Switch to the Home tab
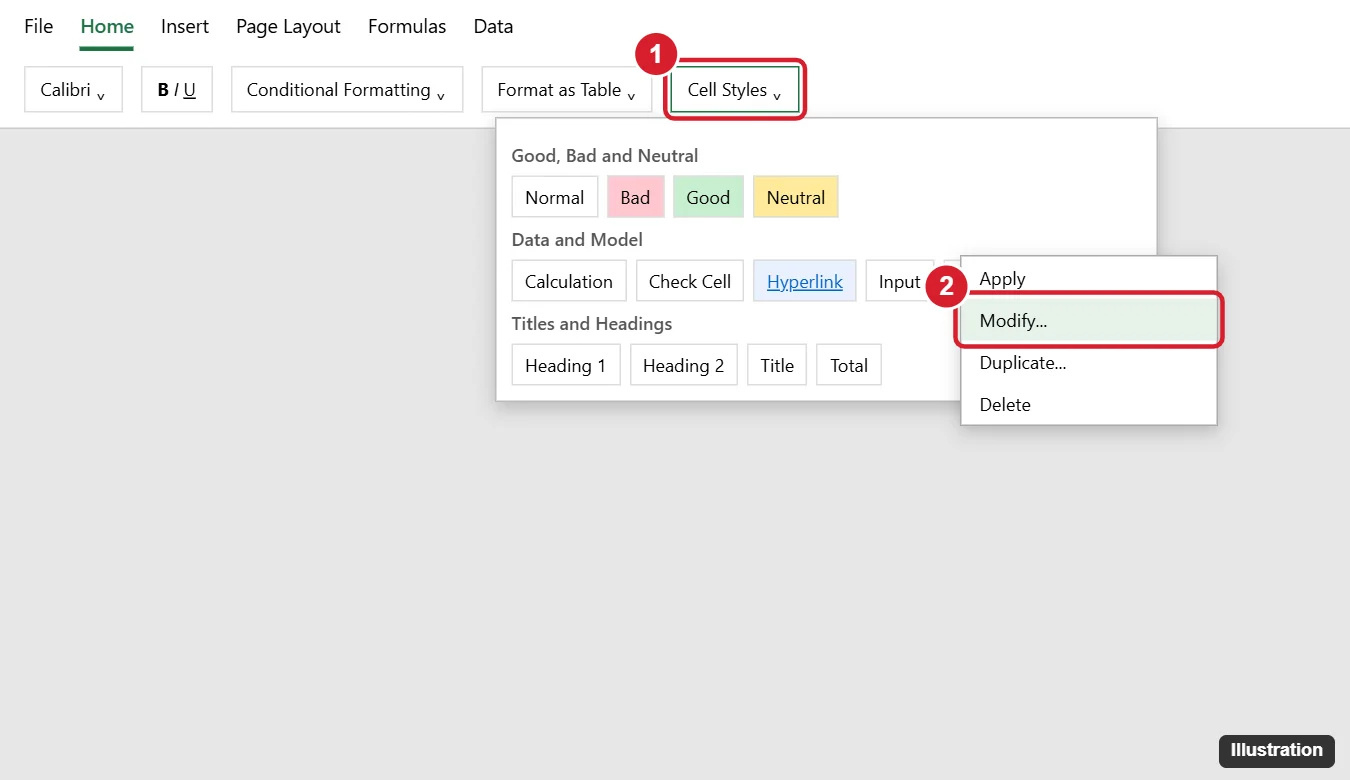 (107, 27)
